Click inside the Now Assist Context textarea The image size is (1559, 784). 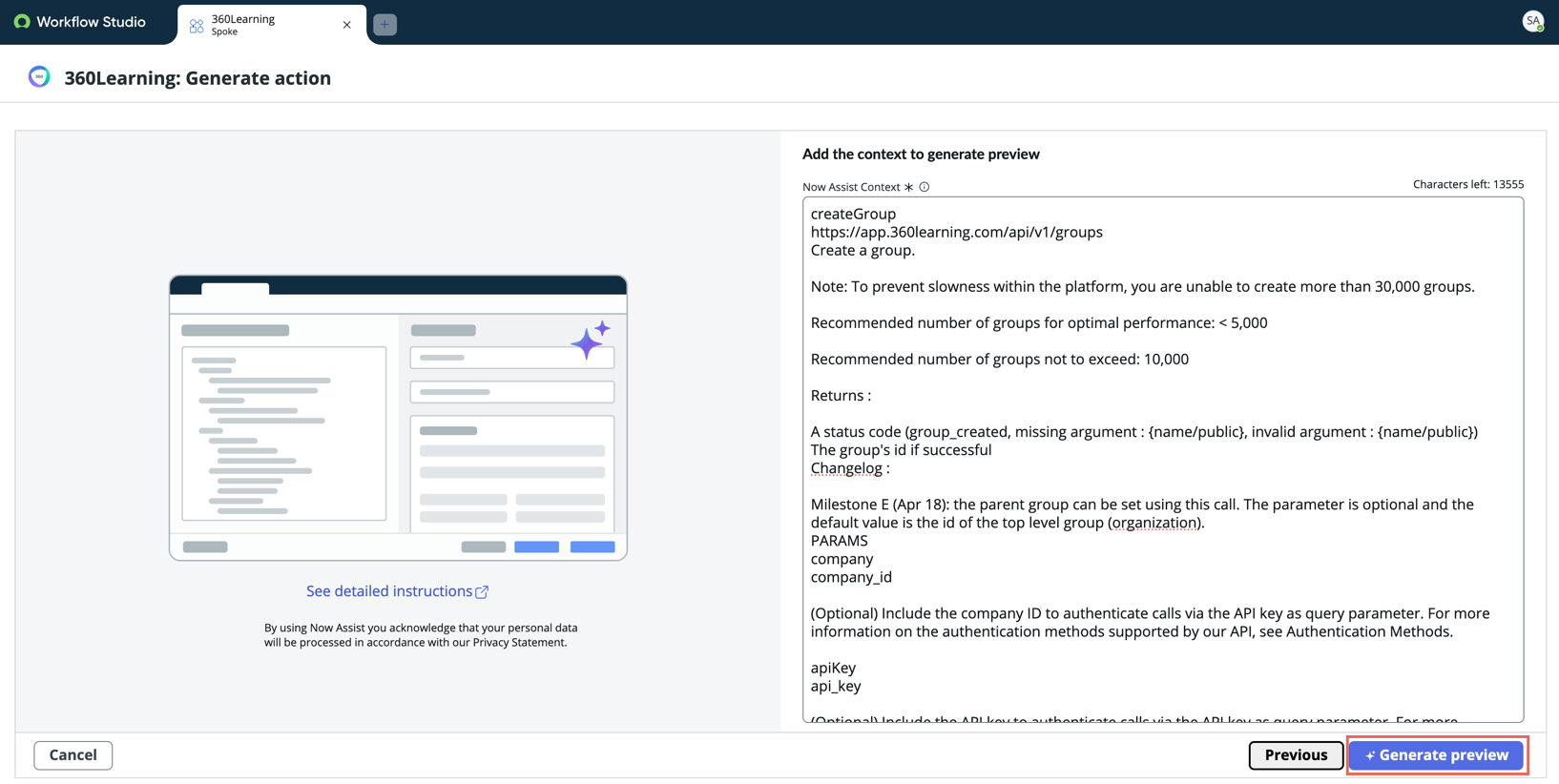pos(1162,459)
